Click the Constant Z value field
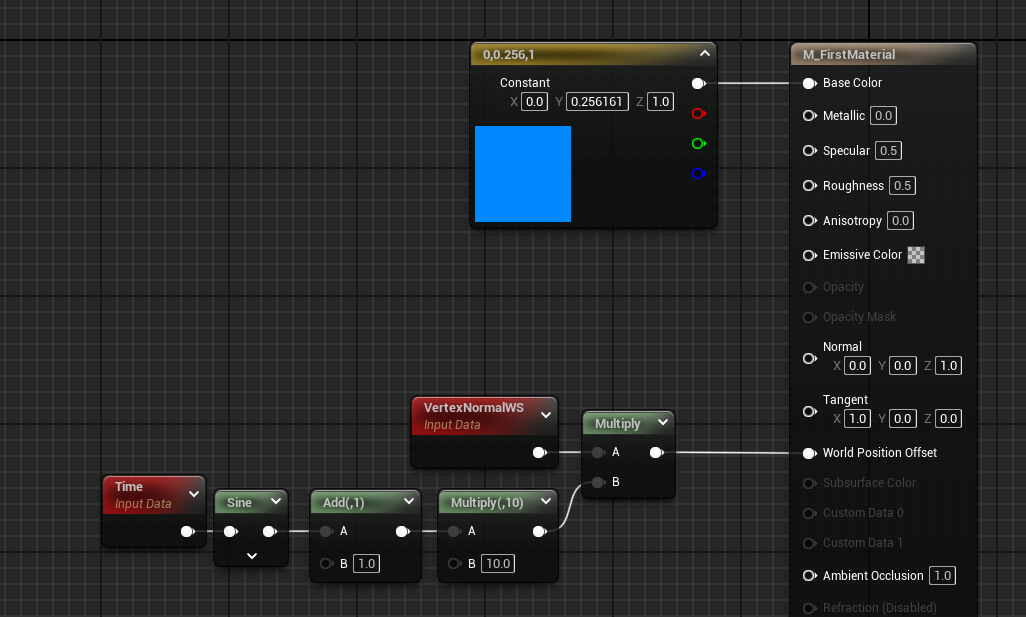Screen dimensions: 1026x617 tap(660, 101)
